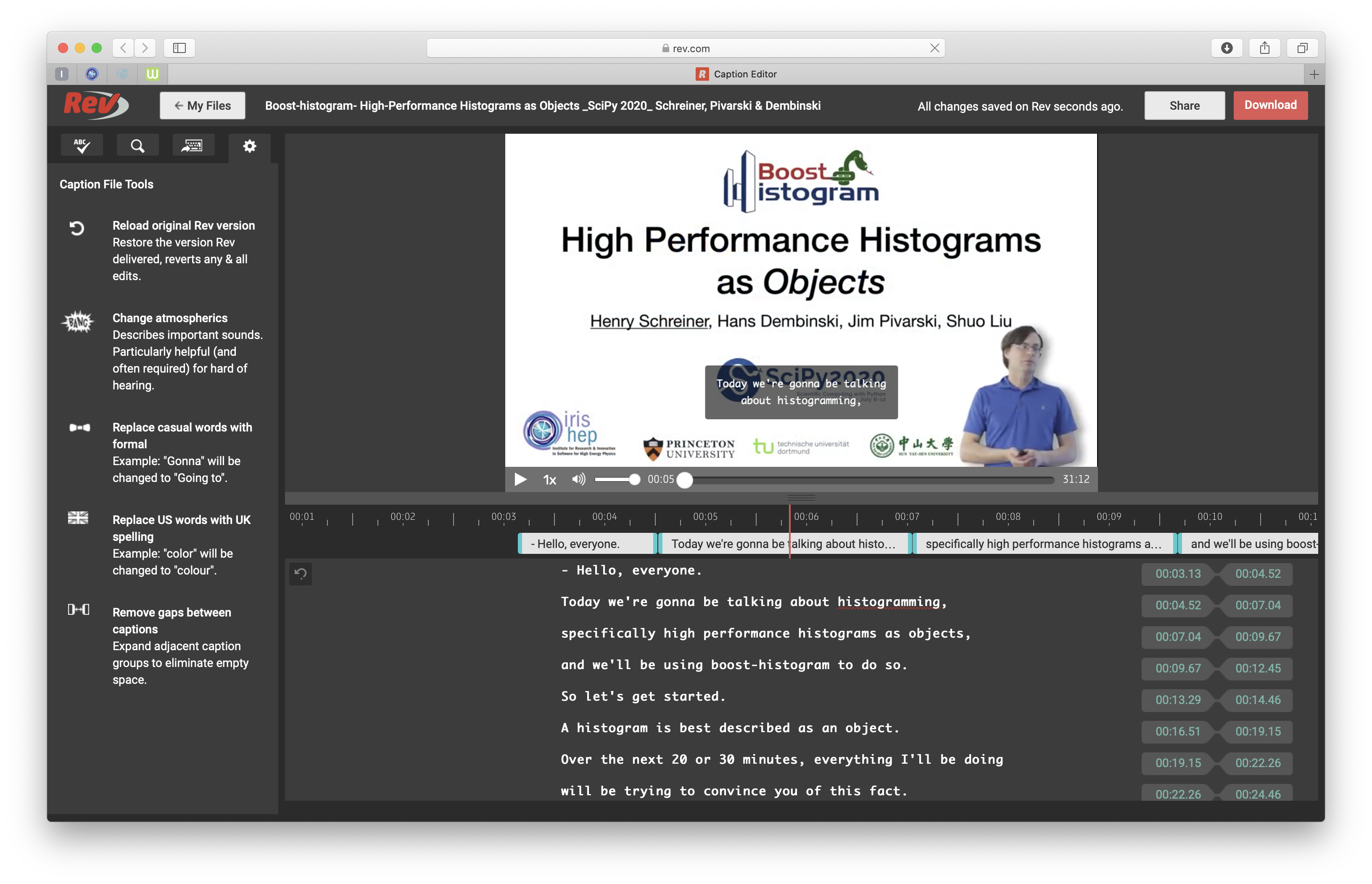Edit end time 00:07.04 of second caption
Viewport: 1372px width, 884px height.
(1257, 605)
